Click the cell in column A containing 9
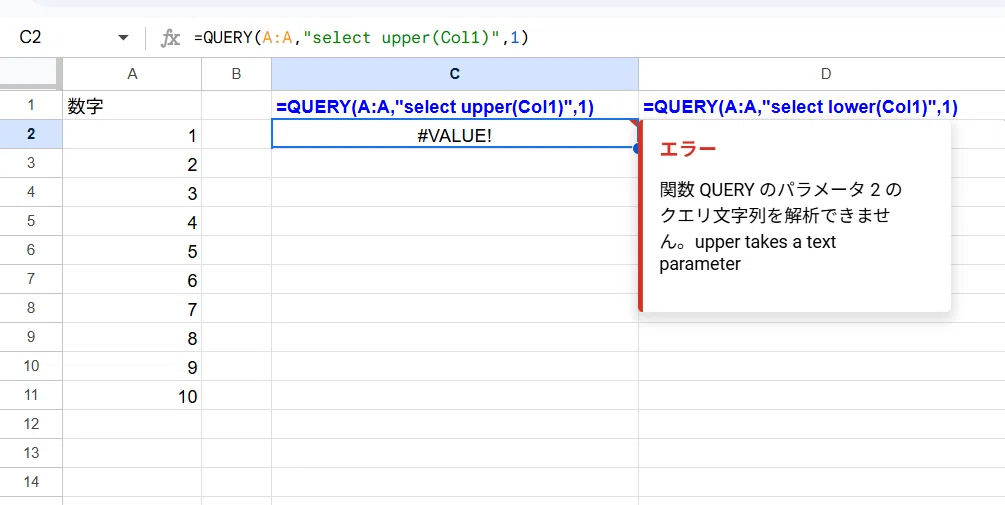This screenshot has width=1005, height=505. [x=132, y=366]
